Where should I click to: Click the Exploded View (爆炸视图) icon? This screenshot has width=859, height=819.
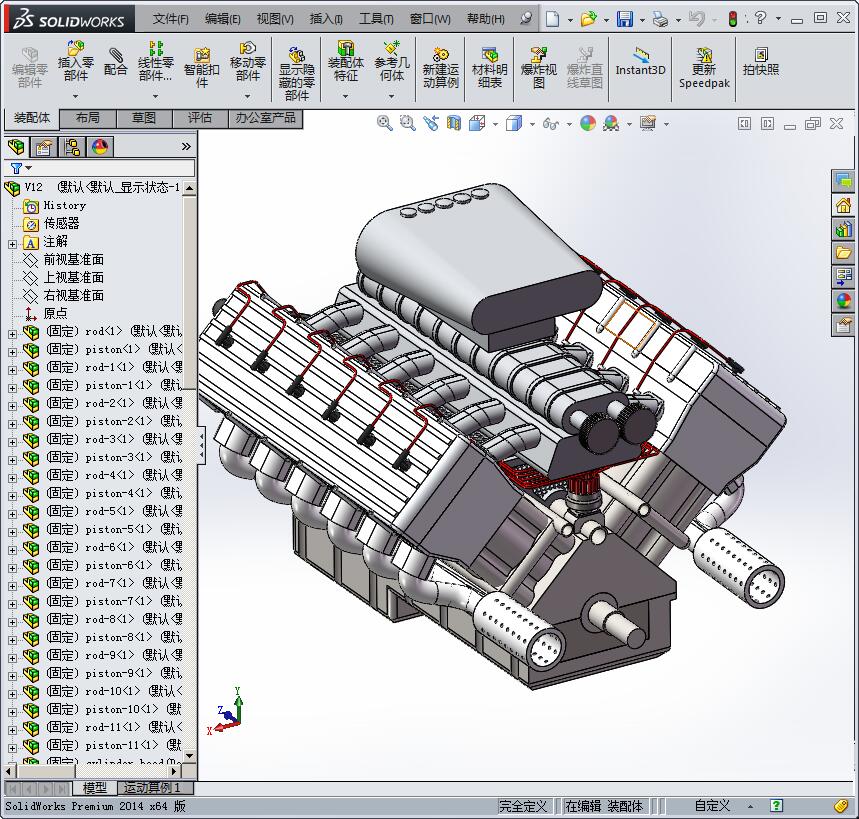538,62
